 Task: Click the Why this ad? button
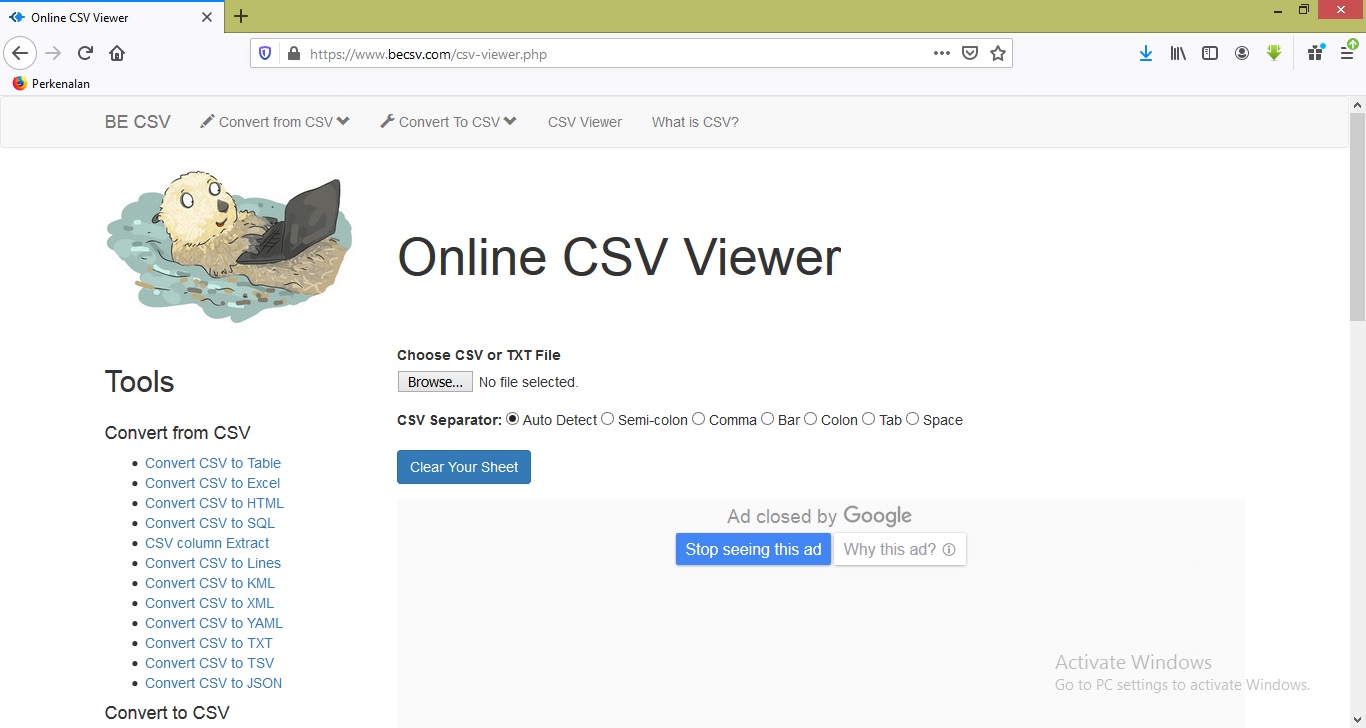tap(900, 549)
